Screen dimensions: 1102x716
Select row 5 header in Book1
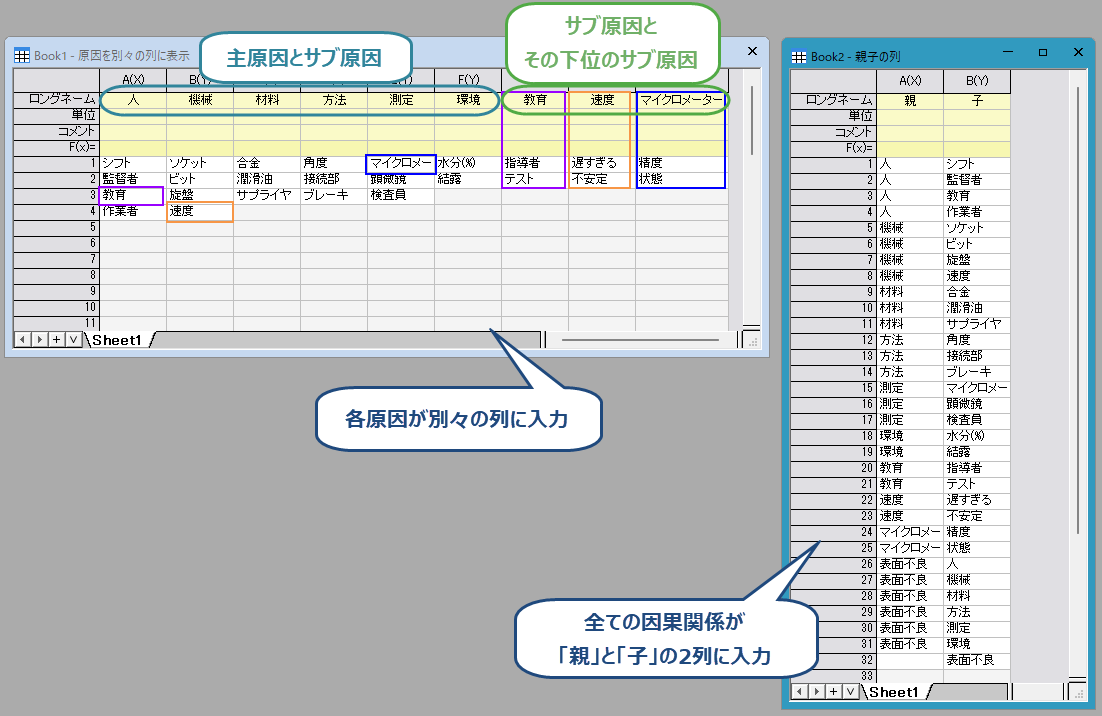56,227
